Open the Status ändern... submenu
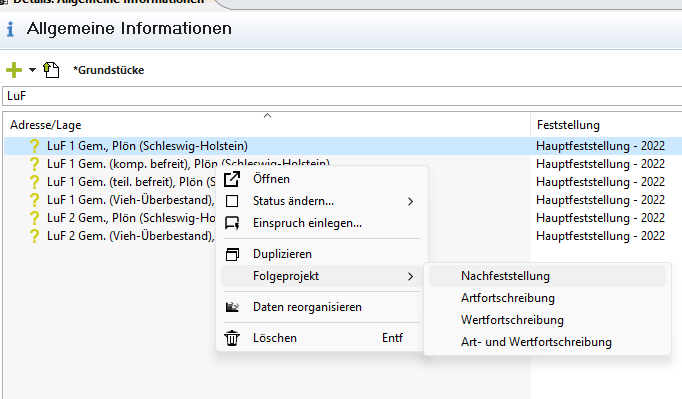Screen dimensions: 682x399 [322, 201]
